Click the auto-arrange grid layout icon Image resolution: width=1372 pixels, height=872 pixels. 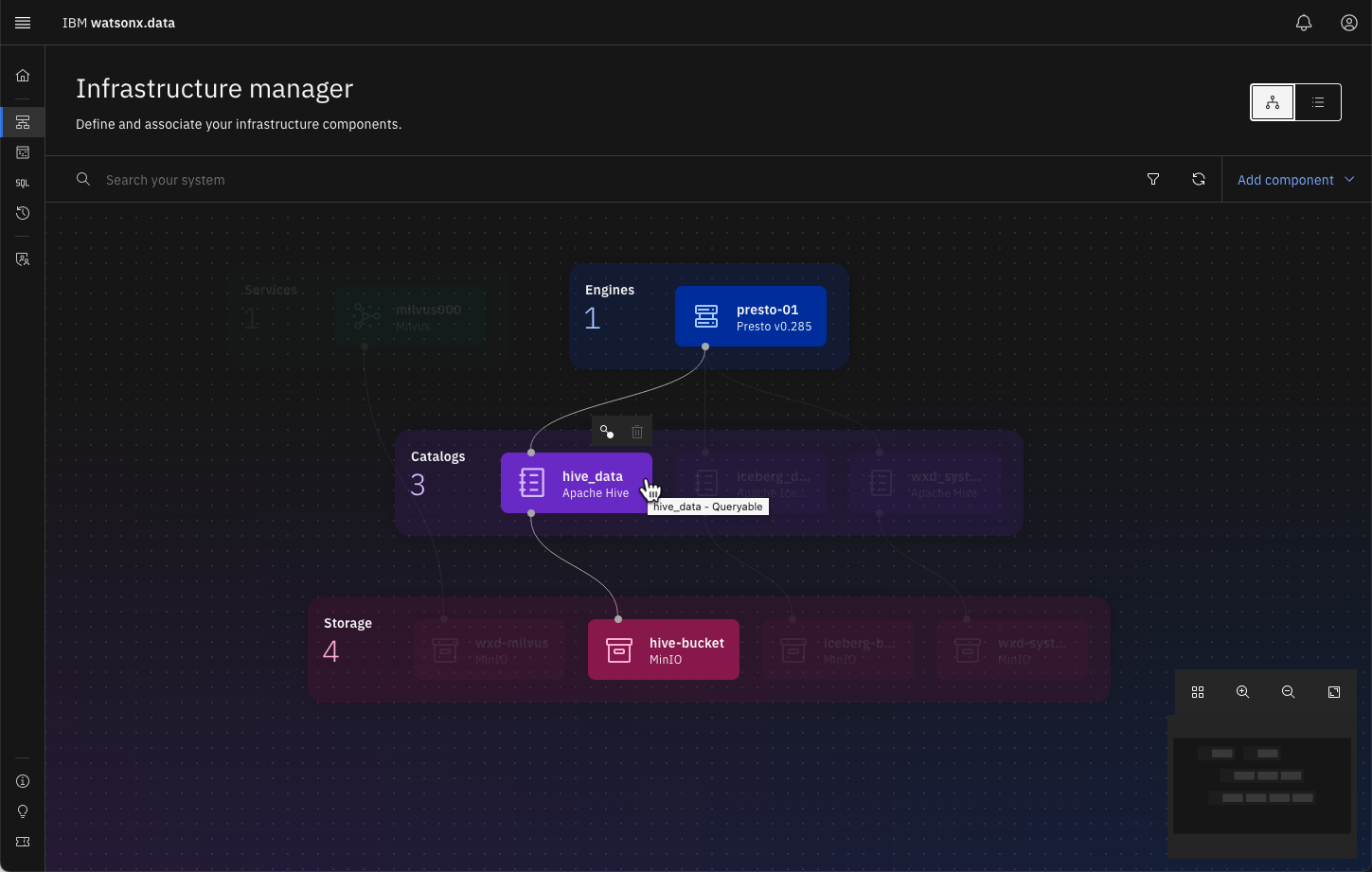click(1198, 692)
